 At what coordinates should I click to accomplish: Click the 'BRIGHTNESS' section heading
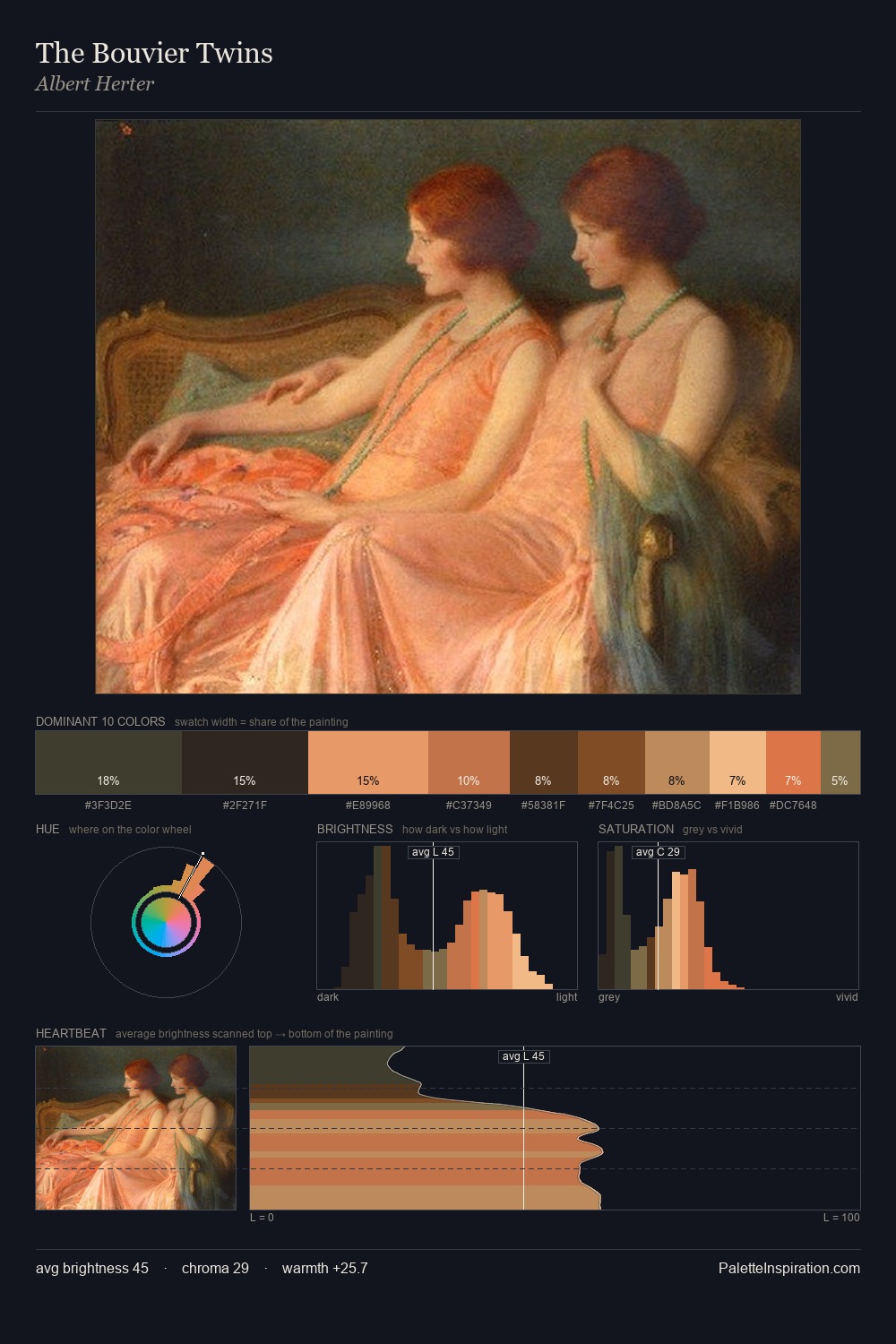click(x=355, y=829)
